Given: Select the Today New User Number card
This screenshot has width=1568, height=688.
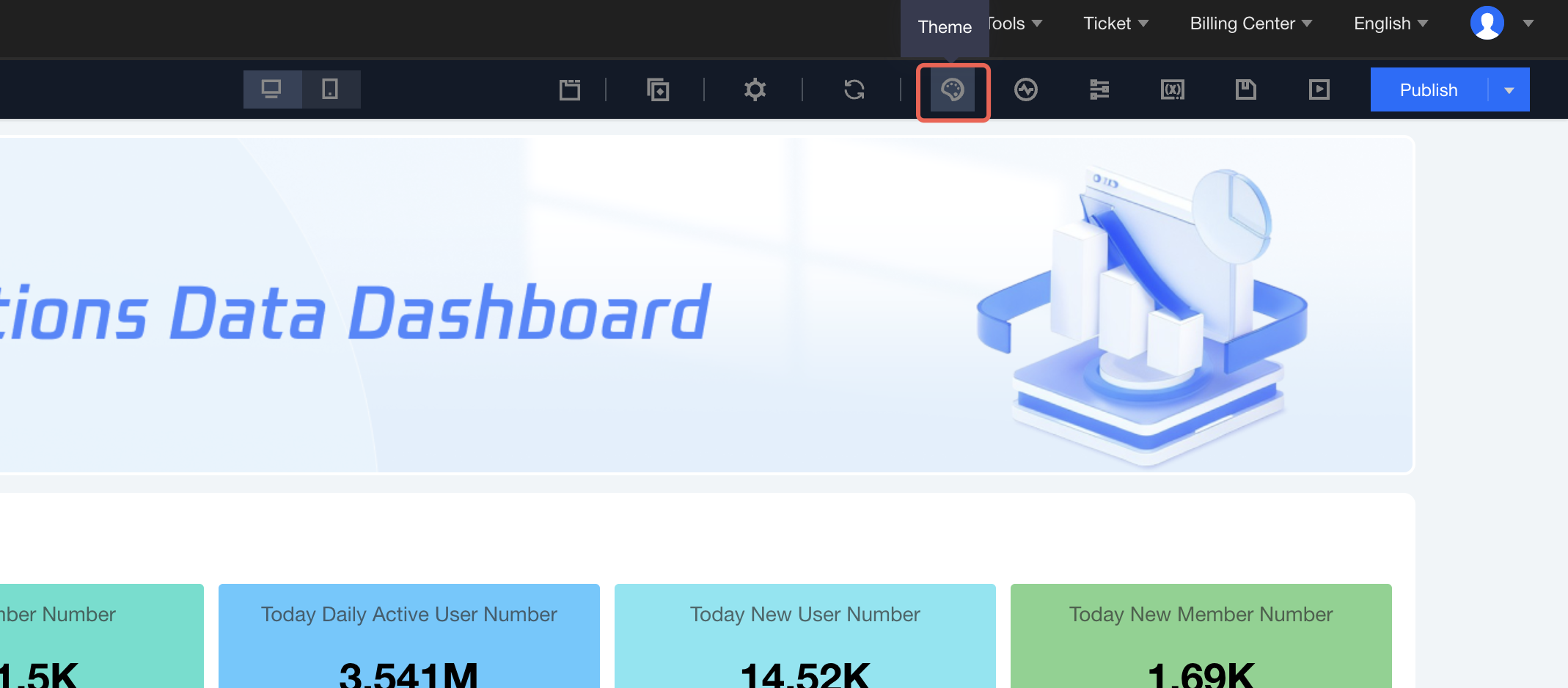Looking at the screenshot, I should pyautogui.click(x=805, y=636).
